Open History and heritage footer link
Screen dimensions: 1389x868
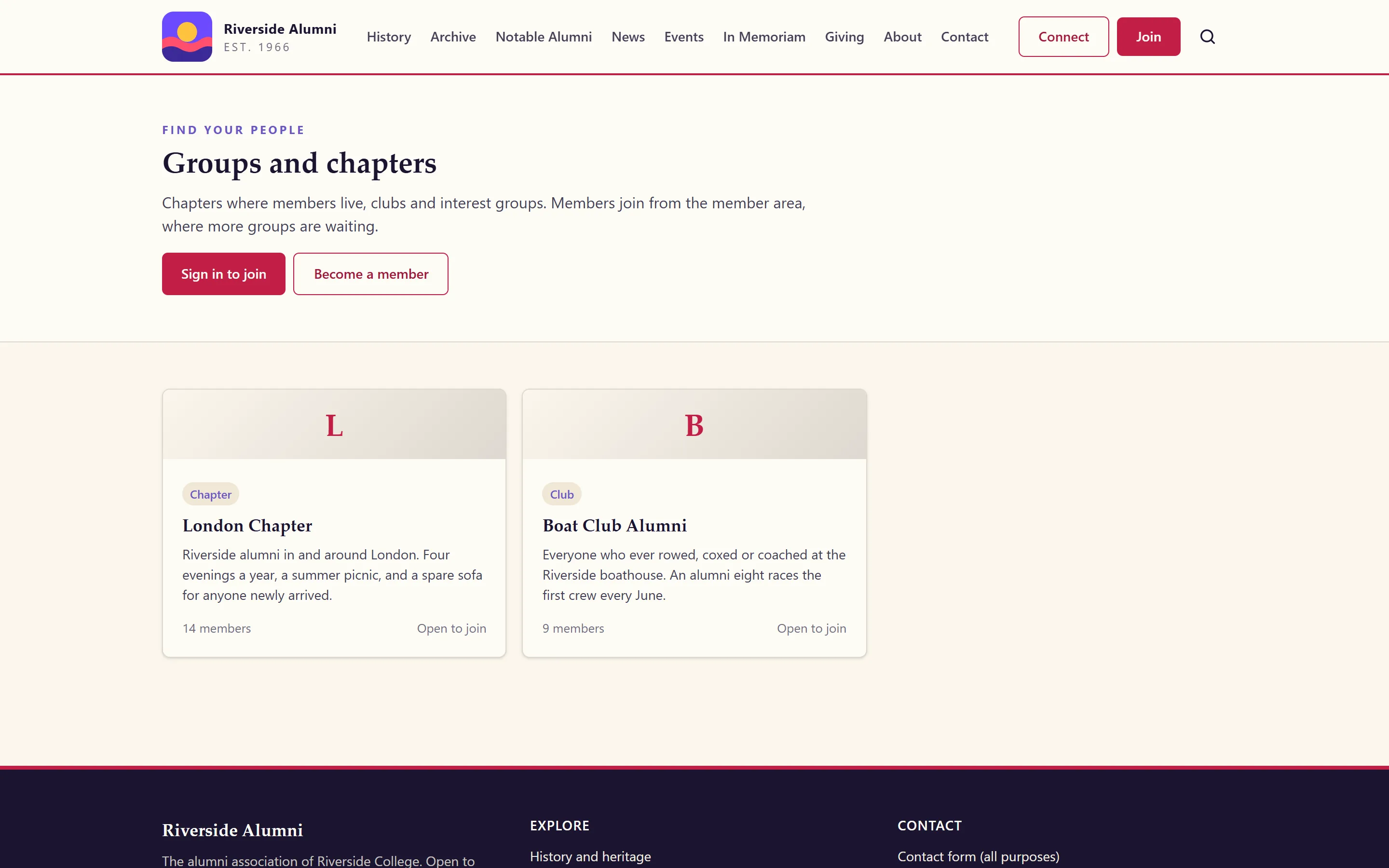591,856
